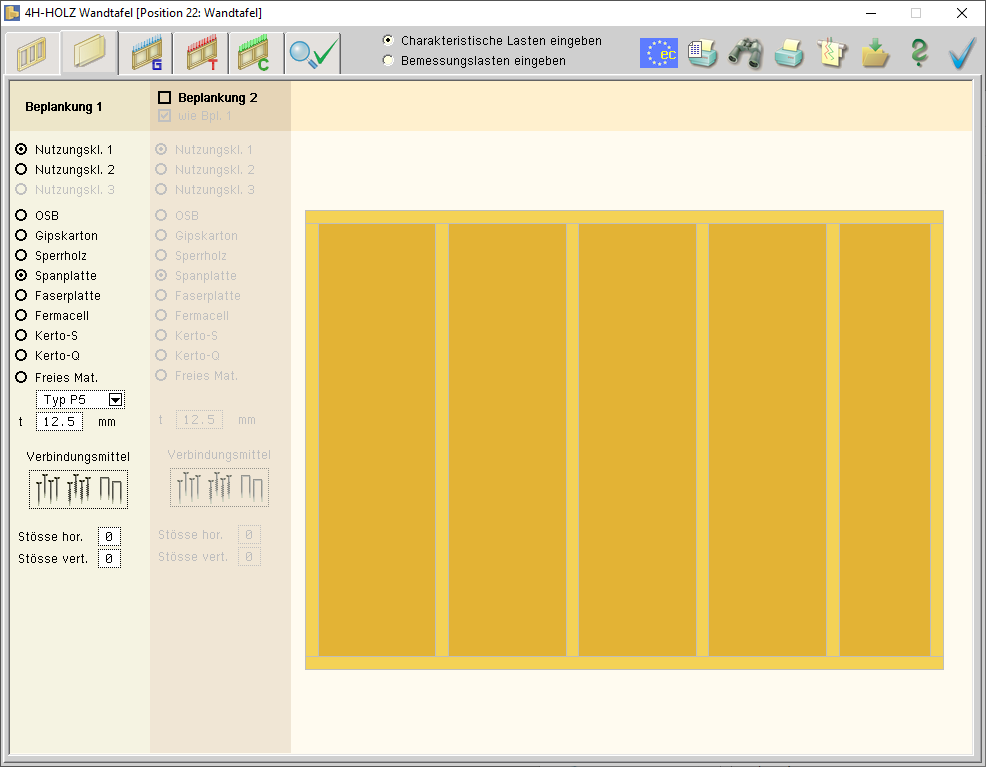Click the green download folder icon
Screen dimensions: 986x767
pyautogui.click(x=876, y=53)
